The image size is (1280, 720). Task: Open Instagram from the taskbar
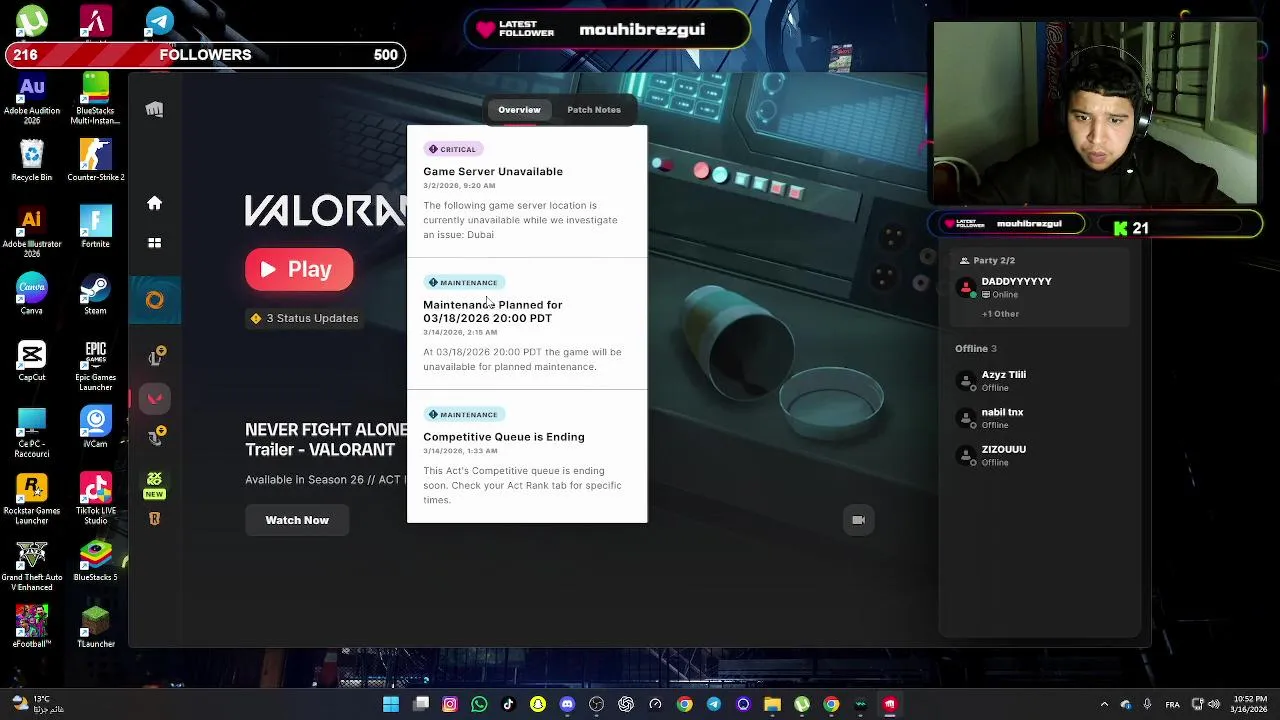point(450,704)
